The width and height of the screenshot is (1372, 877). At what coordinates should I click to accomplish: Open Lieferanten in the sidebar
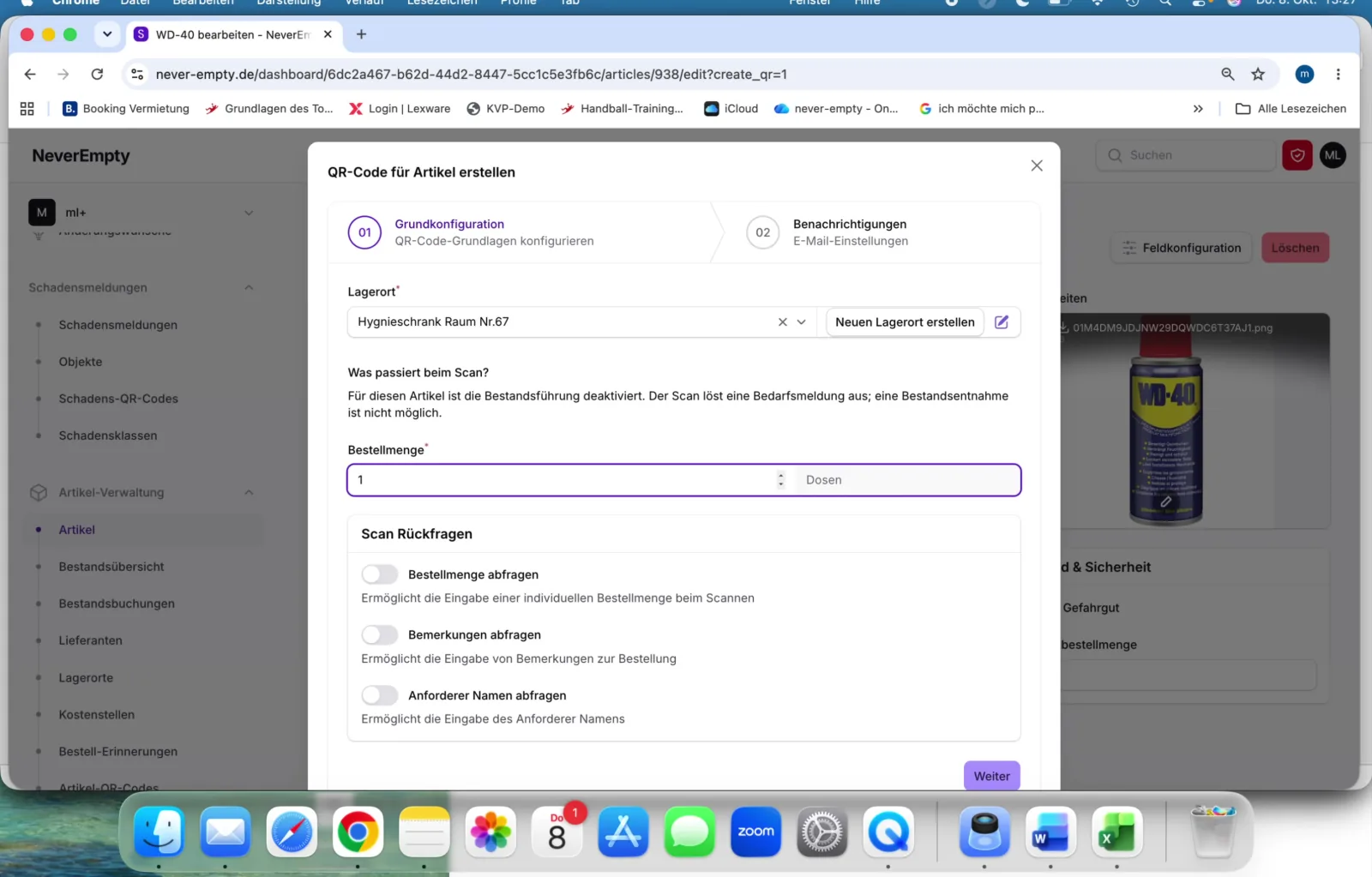(90, 640)
